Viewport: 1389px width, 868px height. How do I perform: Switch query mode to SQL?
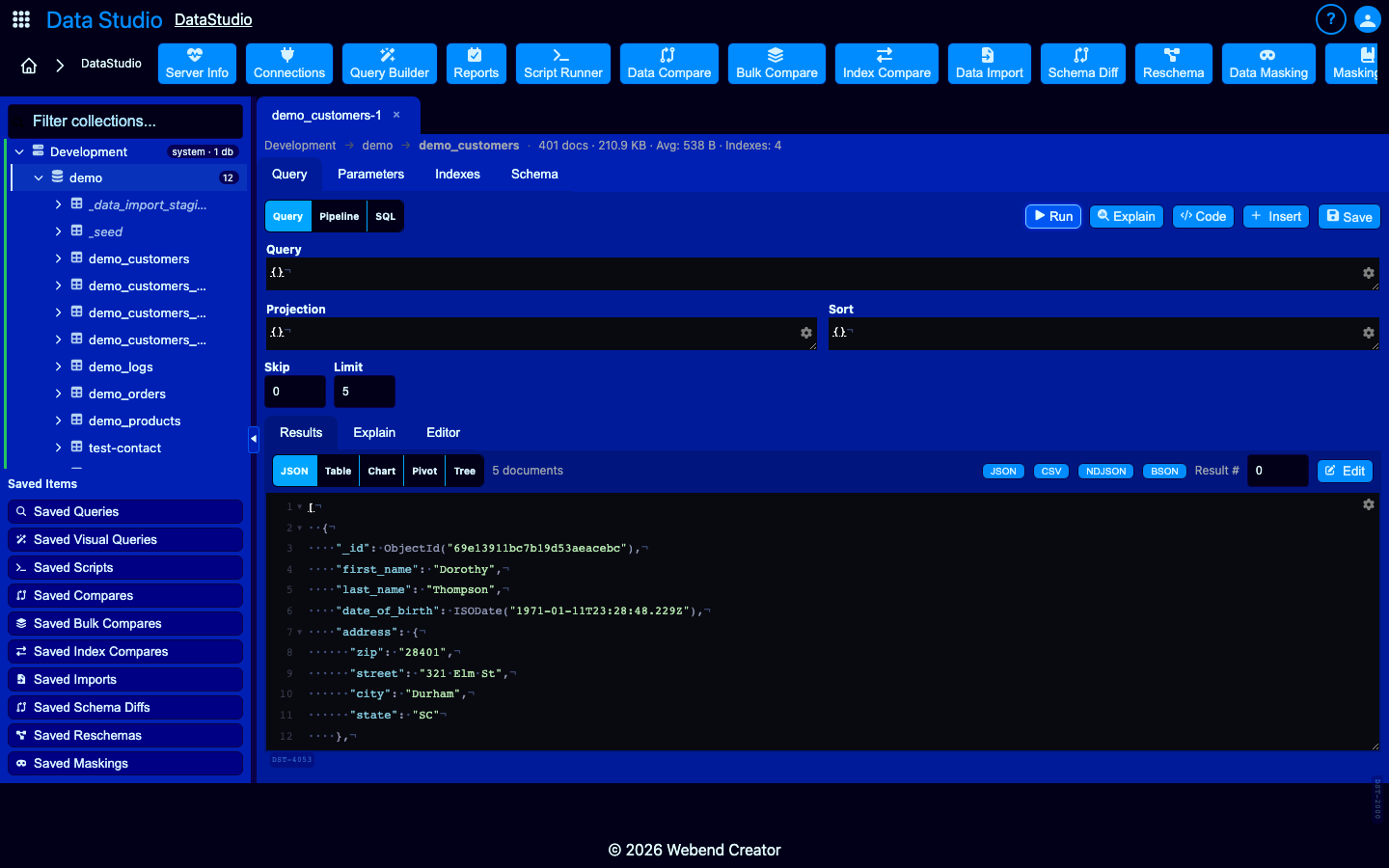386,216
